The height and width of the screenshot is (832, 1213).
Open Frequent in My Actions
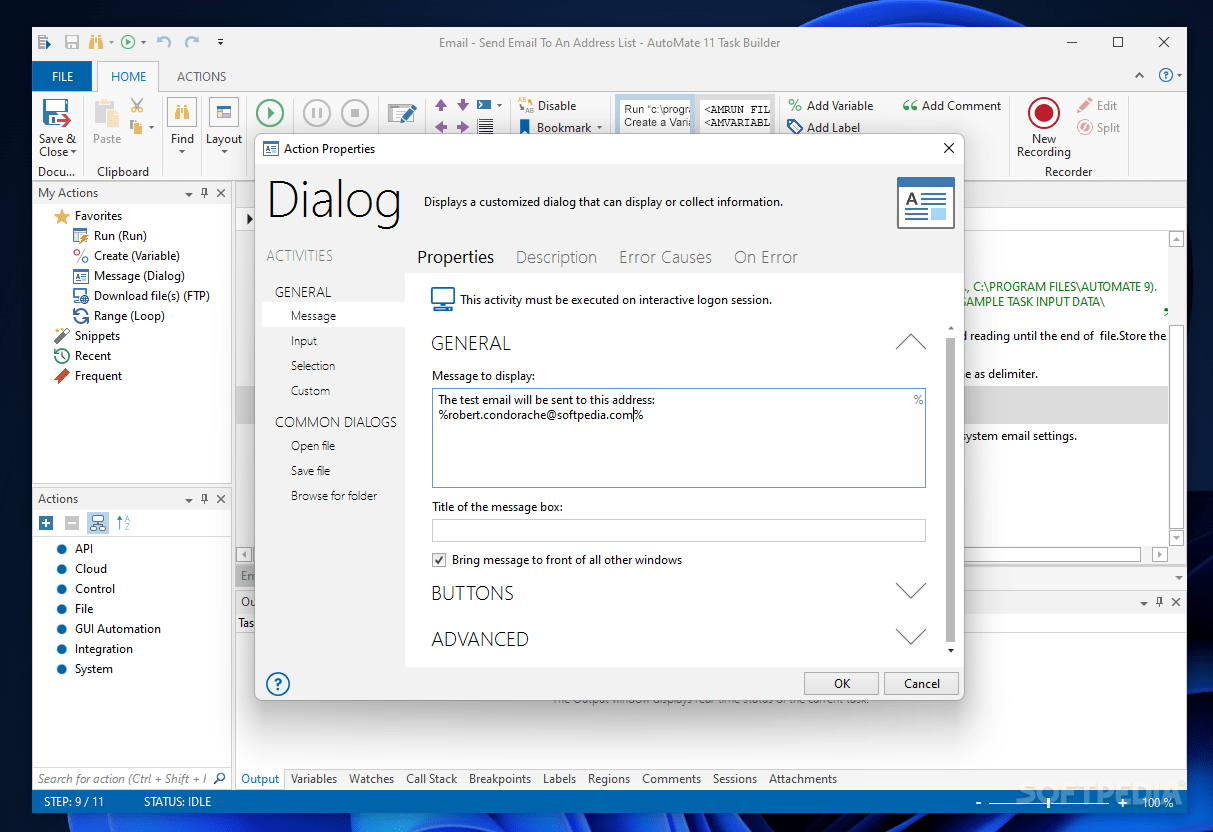(98, 376)
